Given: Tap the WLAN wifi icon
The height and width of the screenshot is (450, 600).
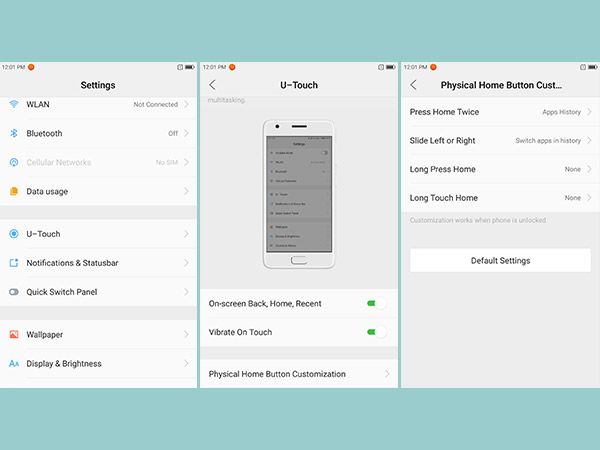Looking at the screenshot, I should click(x=14, y=104).
